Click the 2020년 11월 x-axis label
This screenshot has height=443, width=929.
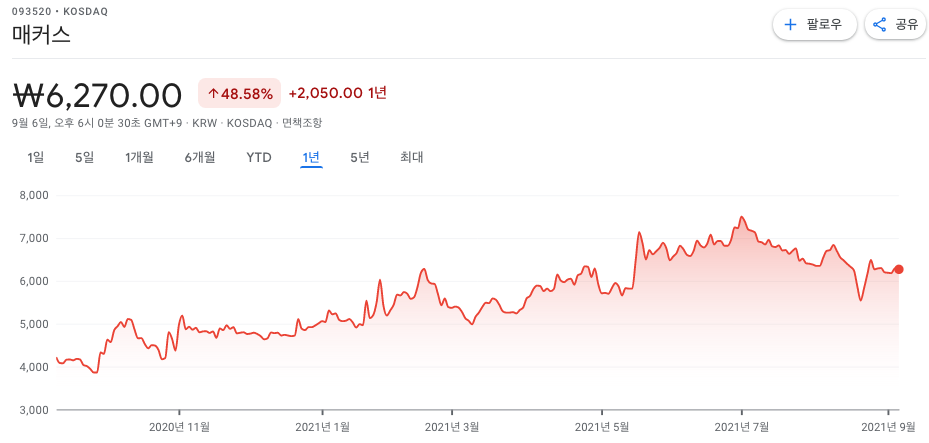179,426
